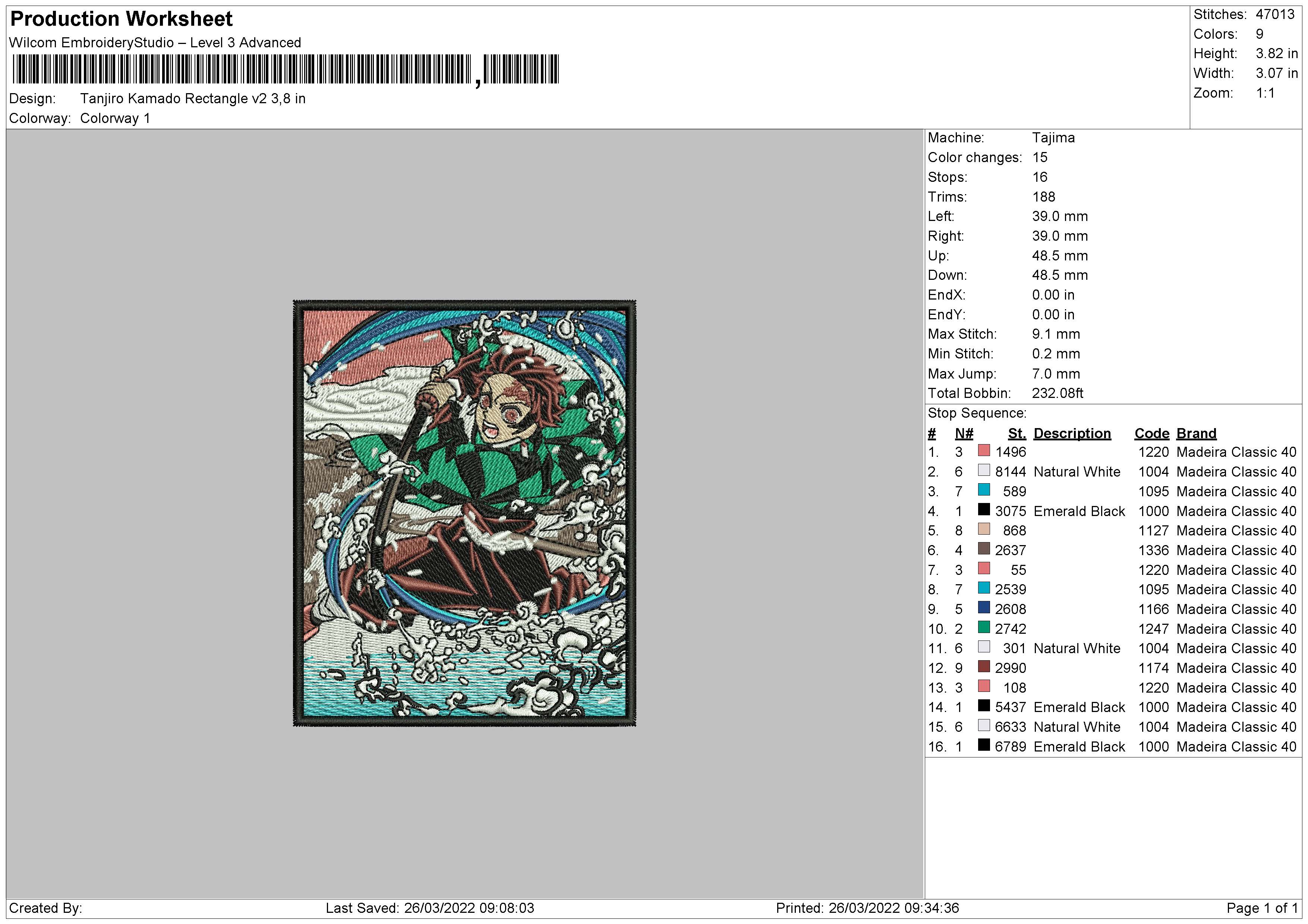
Task: Select the beige swatch for stop 5 (868 stitches)
Action: pos(984,529)
